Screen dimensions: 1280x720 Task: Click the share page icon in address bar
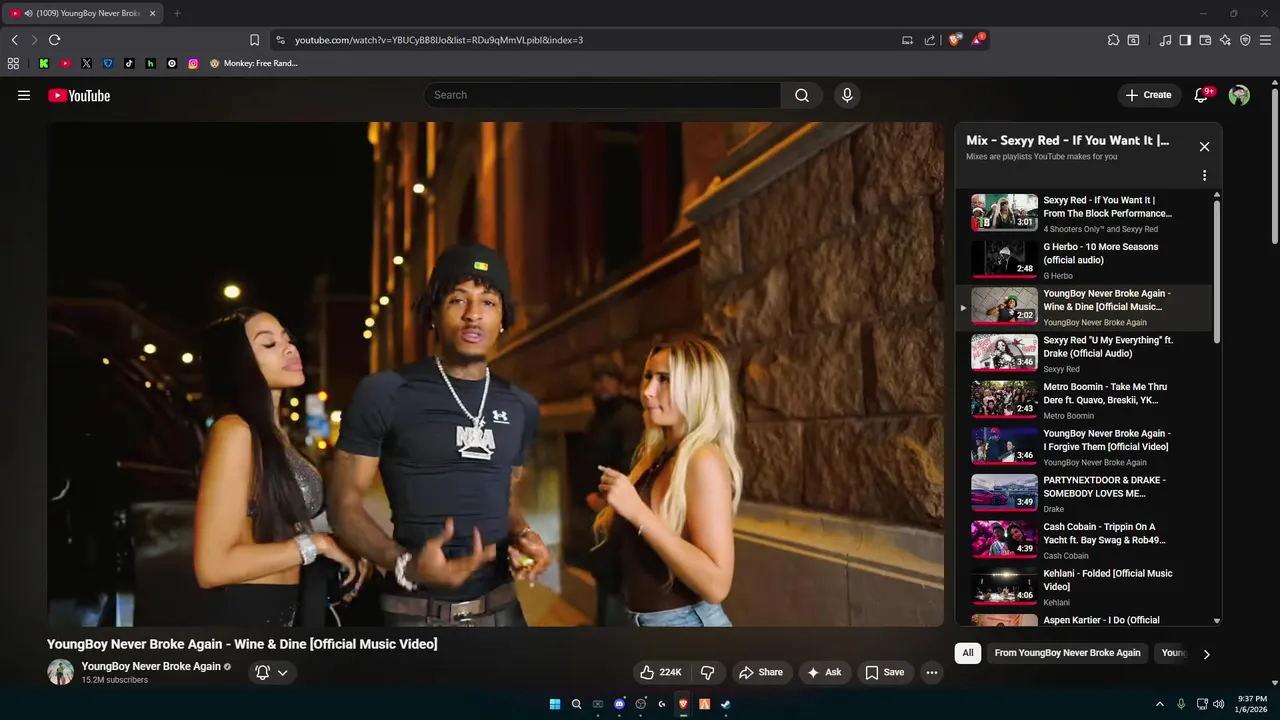coord(930,40)
